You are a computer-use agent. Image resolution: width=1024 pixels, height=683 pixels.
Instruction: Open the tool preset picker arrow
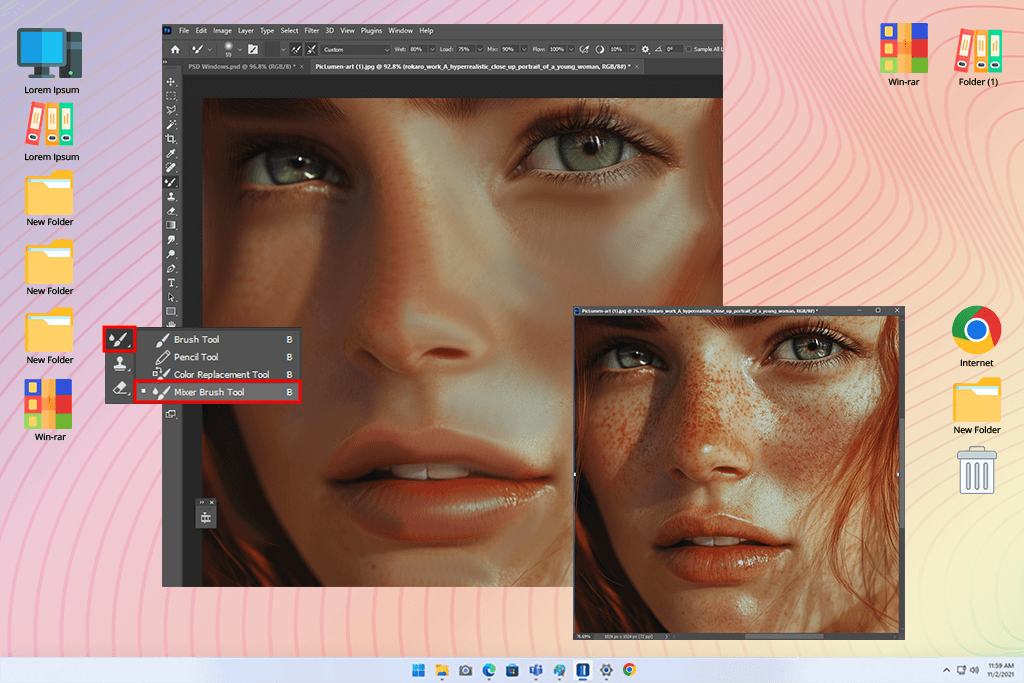pyautogui.click(x=210, y=50)
